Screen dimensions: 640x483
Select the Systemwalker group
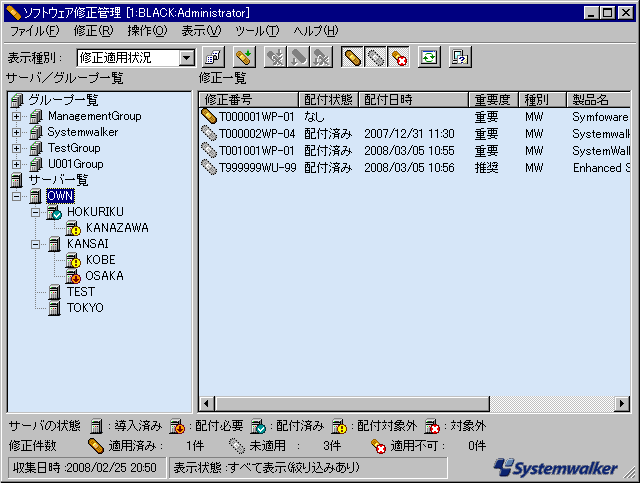[83, 132]
